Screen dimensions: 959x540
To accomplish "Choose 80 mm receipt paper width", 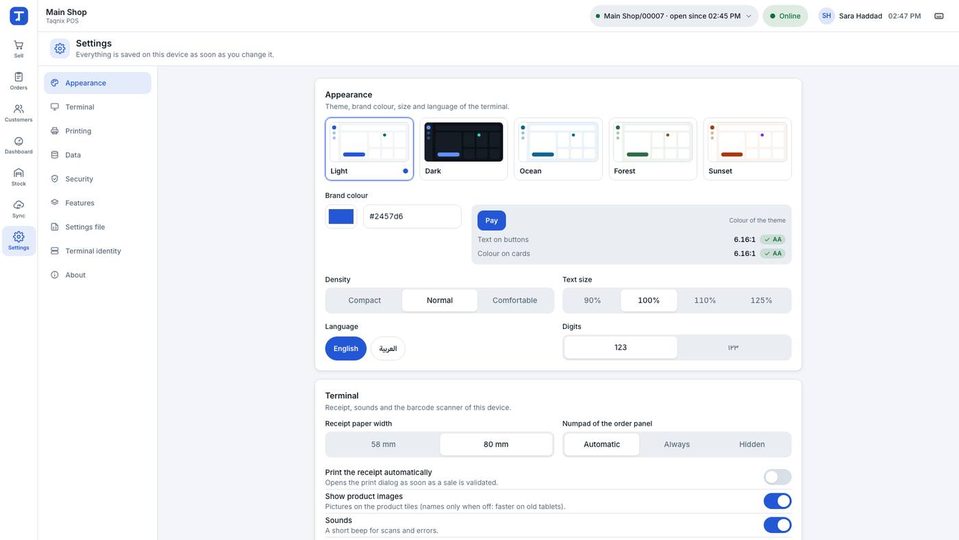I will point(496,445).
